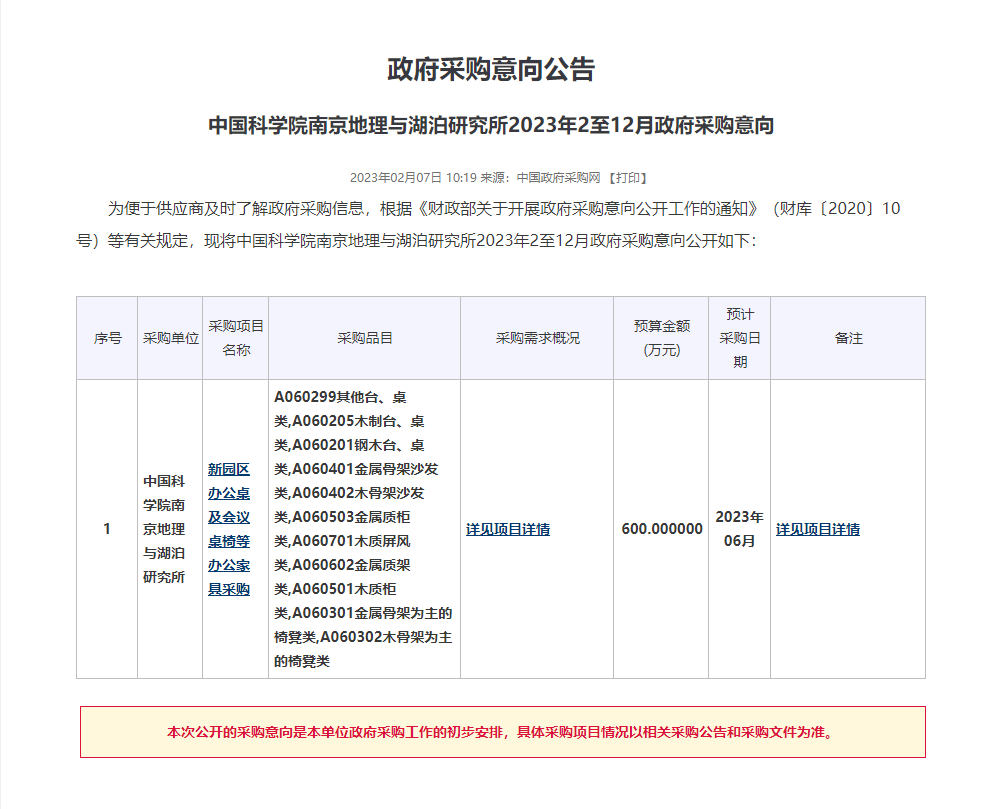Click the publish time 2023年02月07日 10:19
Viewport: 999px width, 809px height.
tap(413, 178)
